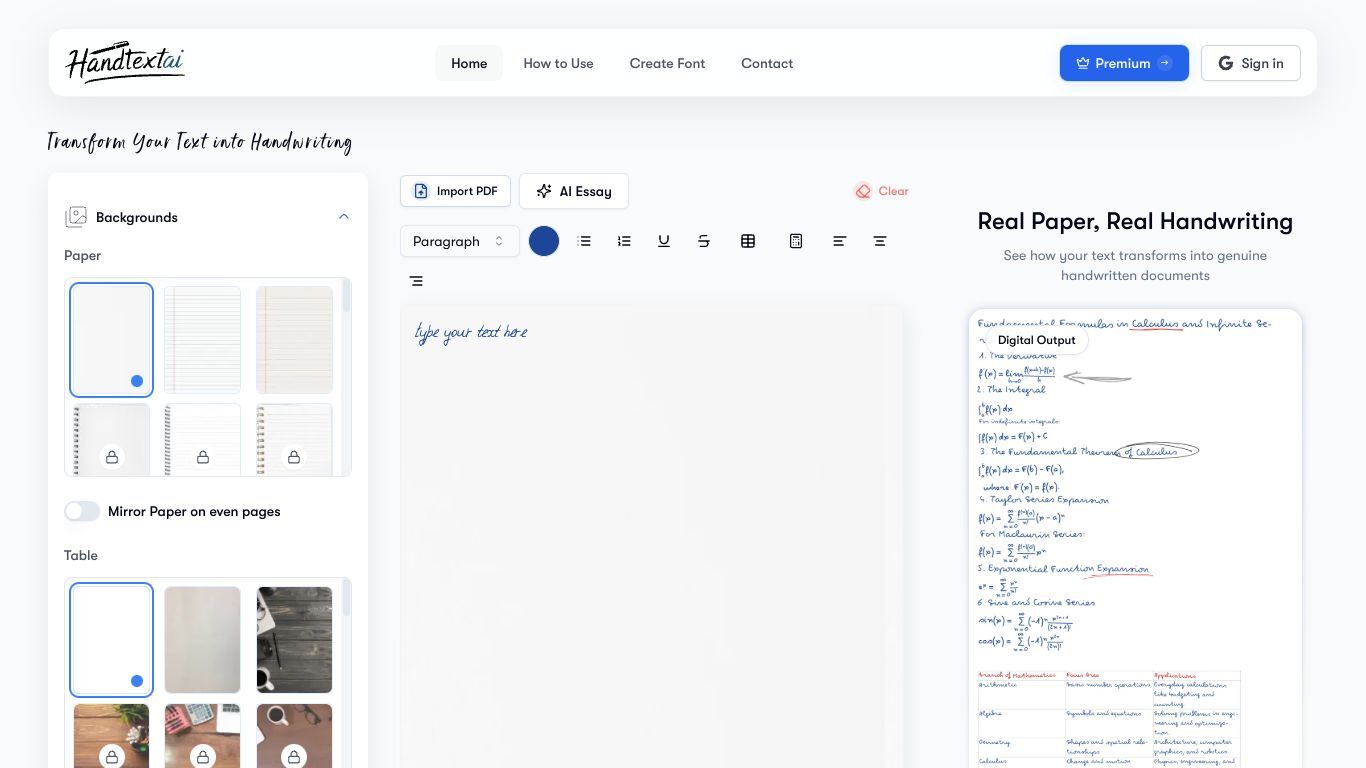Open the blue ink color picker
Screen dimensions: 1366x768
544,241
